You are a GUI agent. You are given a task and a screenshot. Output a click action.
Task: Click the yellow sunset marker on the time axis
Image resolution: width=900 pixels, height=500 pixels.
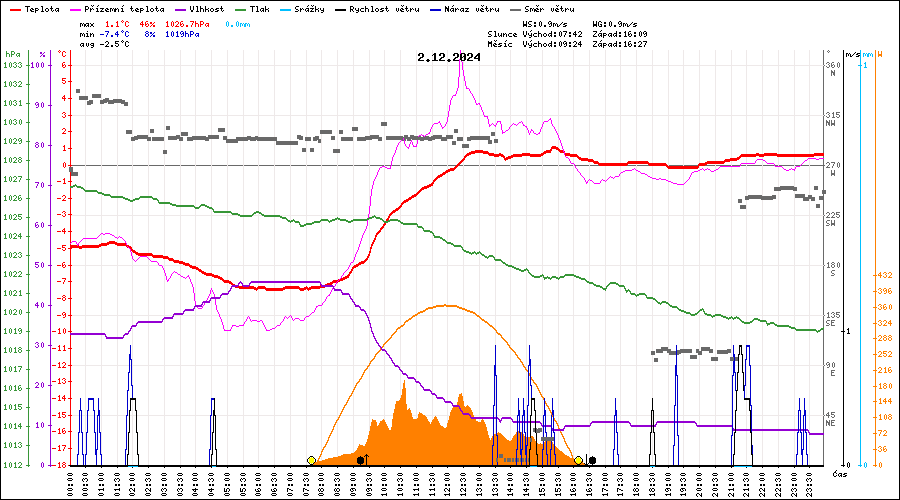tap(578, 460)
